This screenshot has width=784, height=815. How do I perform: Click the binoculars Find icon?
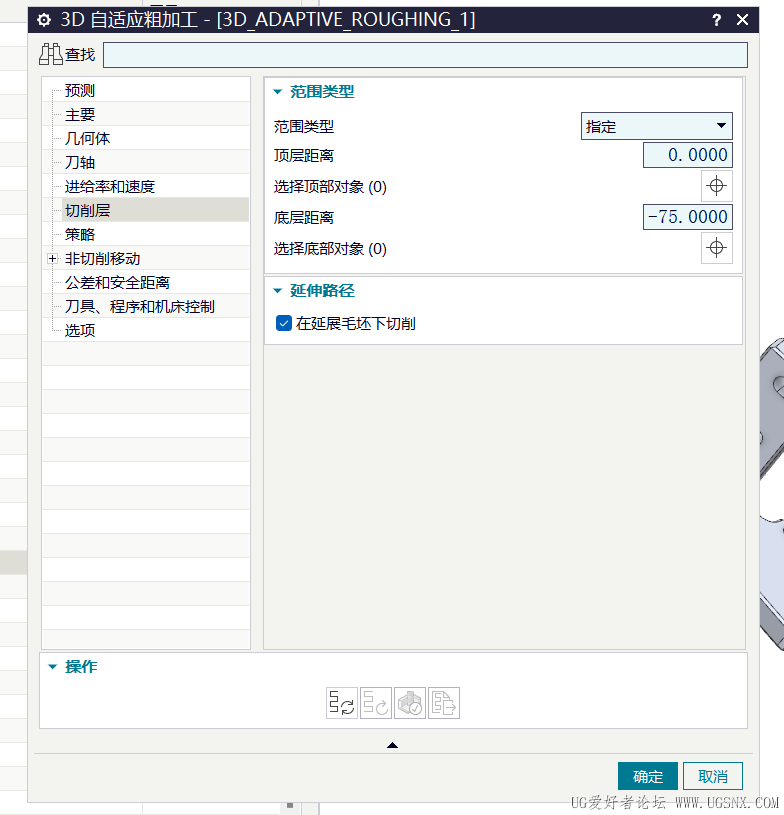(x=50, y=55)
